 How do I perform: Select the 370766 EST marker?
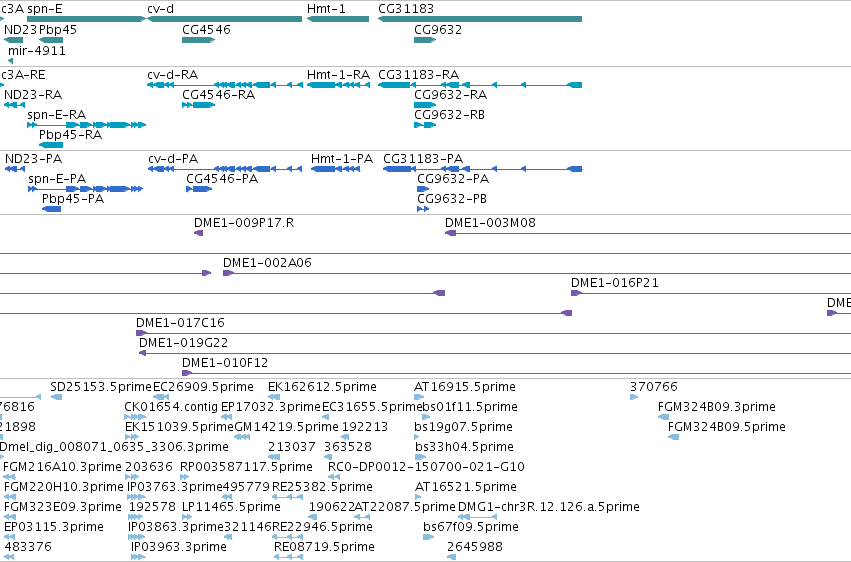click(x=634, y=398)
